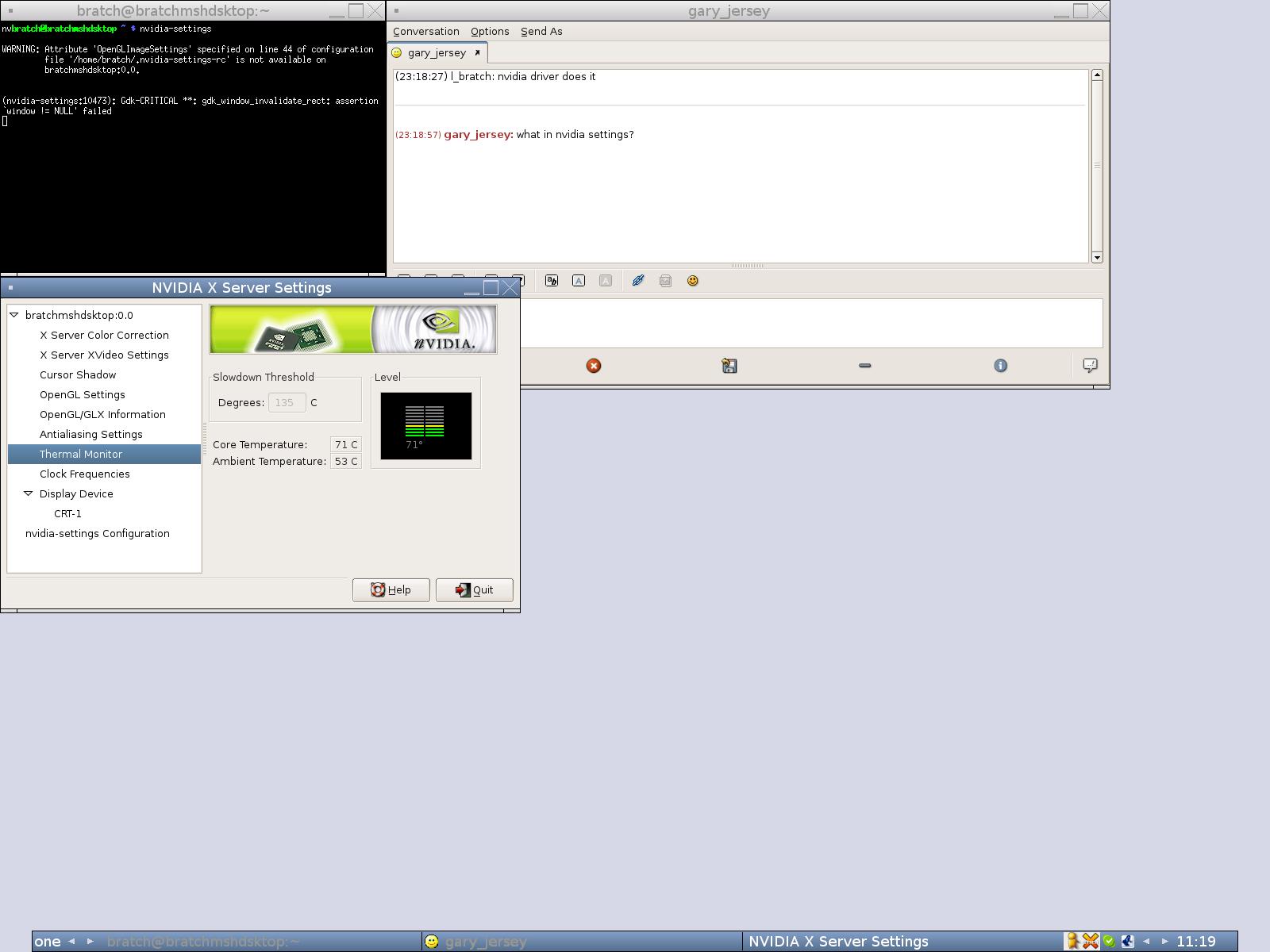Collapse the Display Device tree node
1270x952 pixels.
pyautogui.click(x=29, y=493)
